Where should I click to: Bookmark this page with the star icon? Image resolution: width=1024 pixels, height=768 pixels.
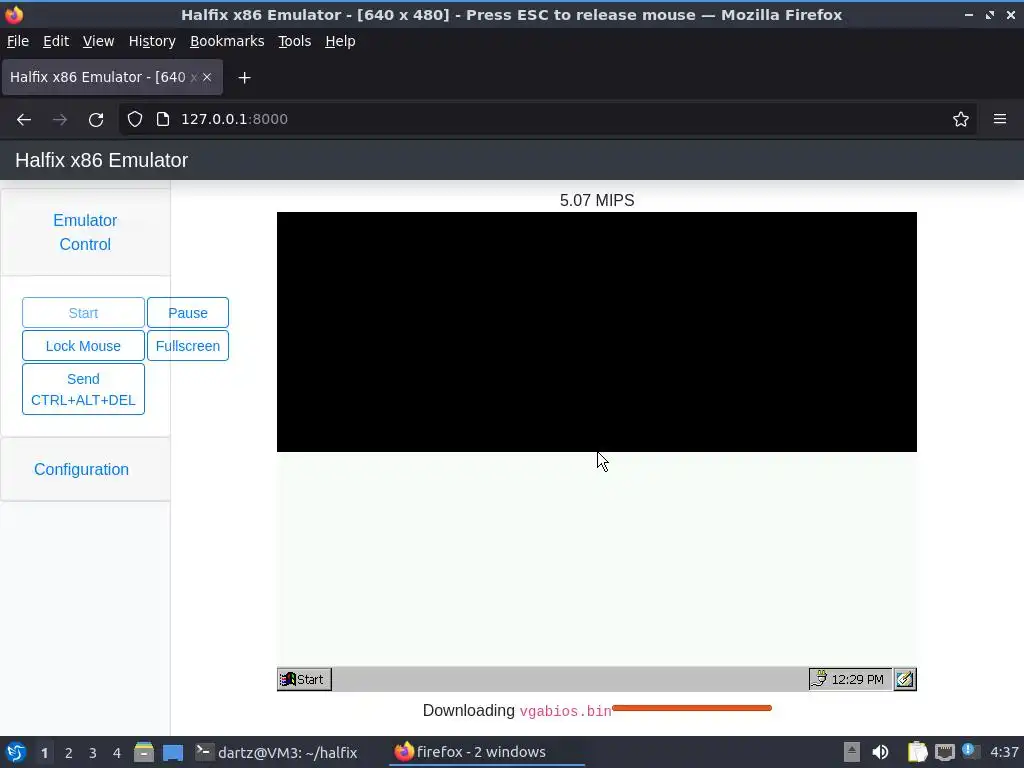click(961, 119)
